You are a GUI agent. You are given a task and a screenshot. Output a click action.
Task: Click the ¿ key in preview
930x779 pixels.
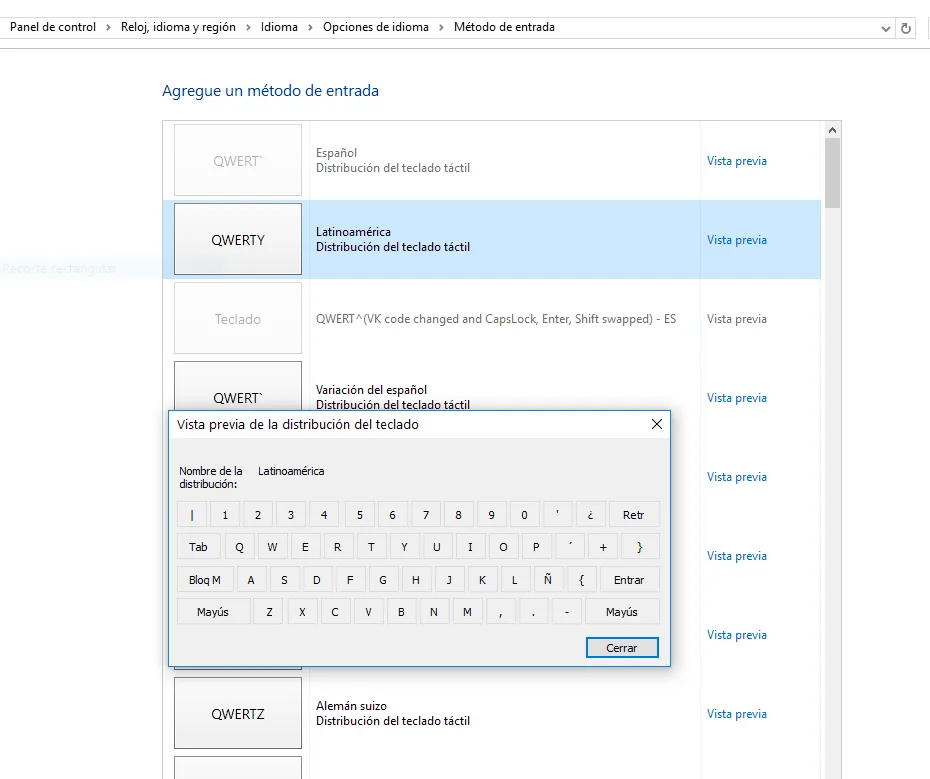[x=590, y=514]
